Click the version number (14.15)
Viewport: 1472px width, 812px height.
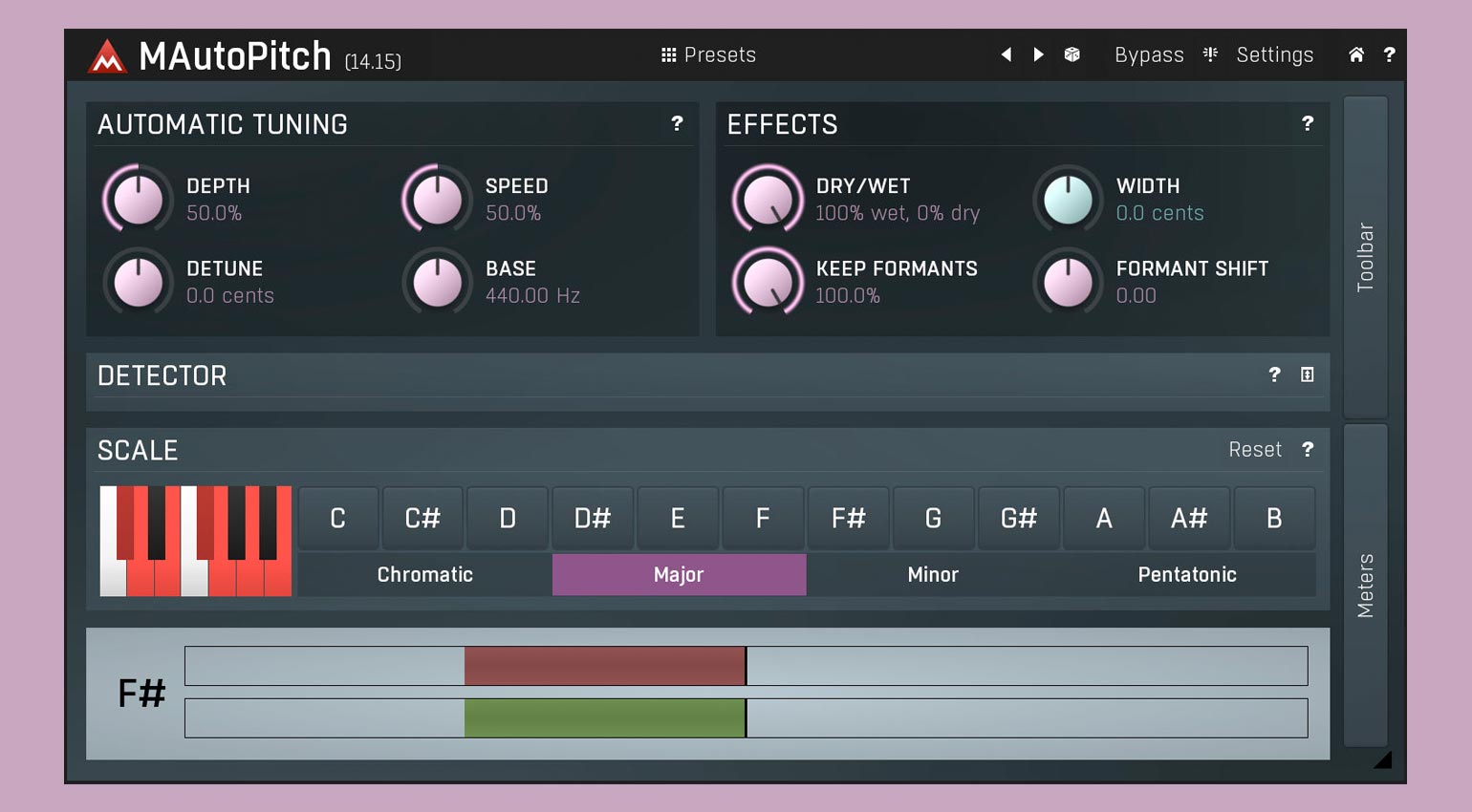coord(373,62)
